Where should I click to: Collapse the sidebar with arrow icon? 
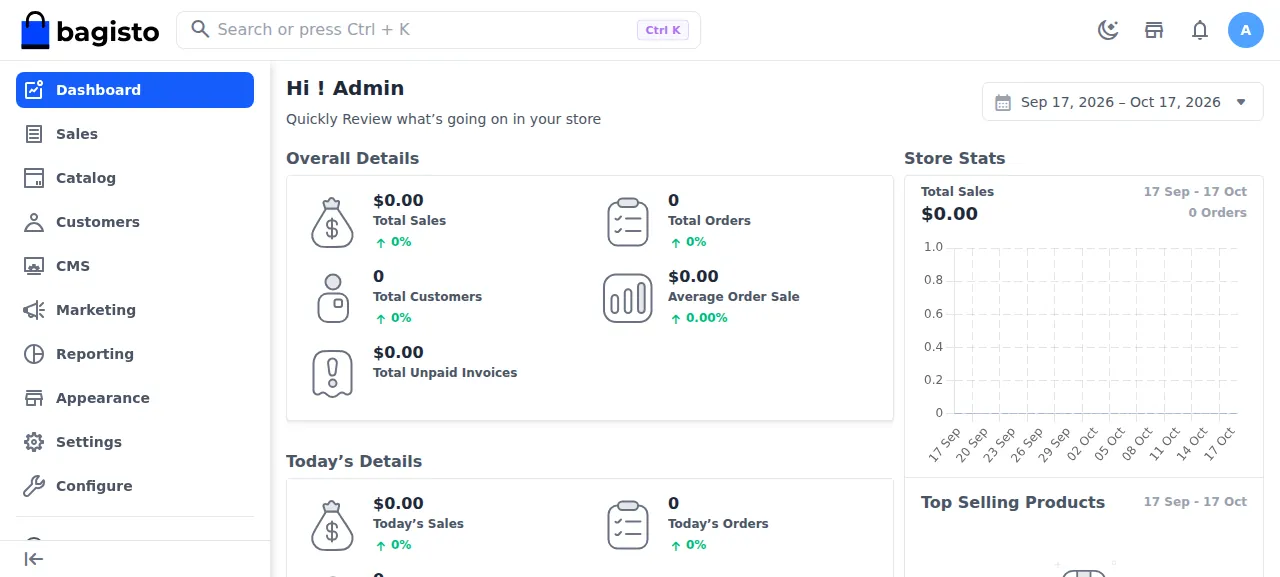coord(34,559)
